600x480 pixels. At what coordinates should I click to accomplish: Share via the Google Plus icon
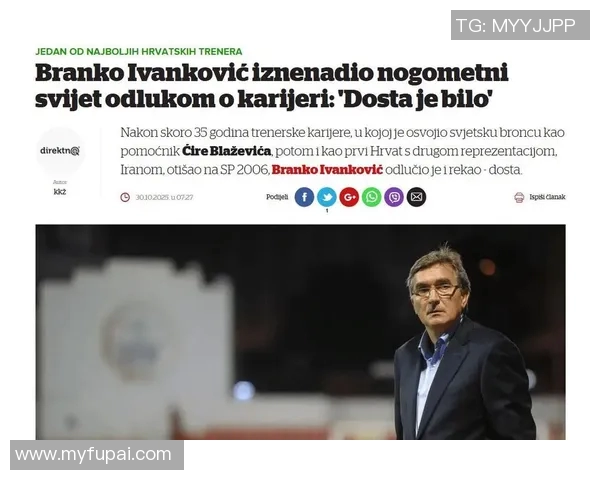(x=349, y=197)
